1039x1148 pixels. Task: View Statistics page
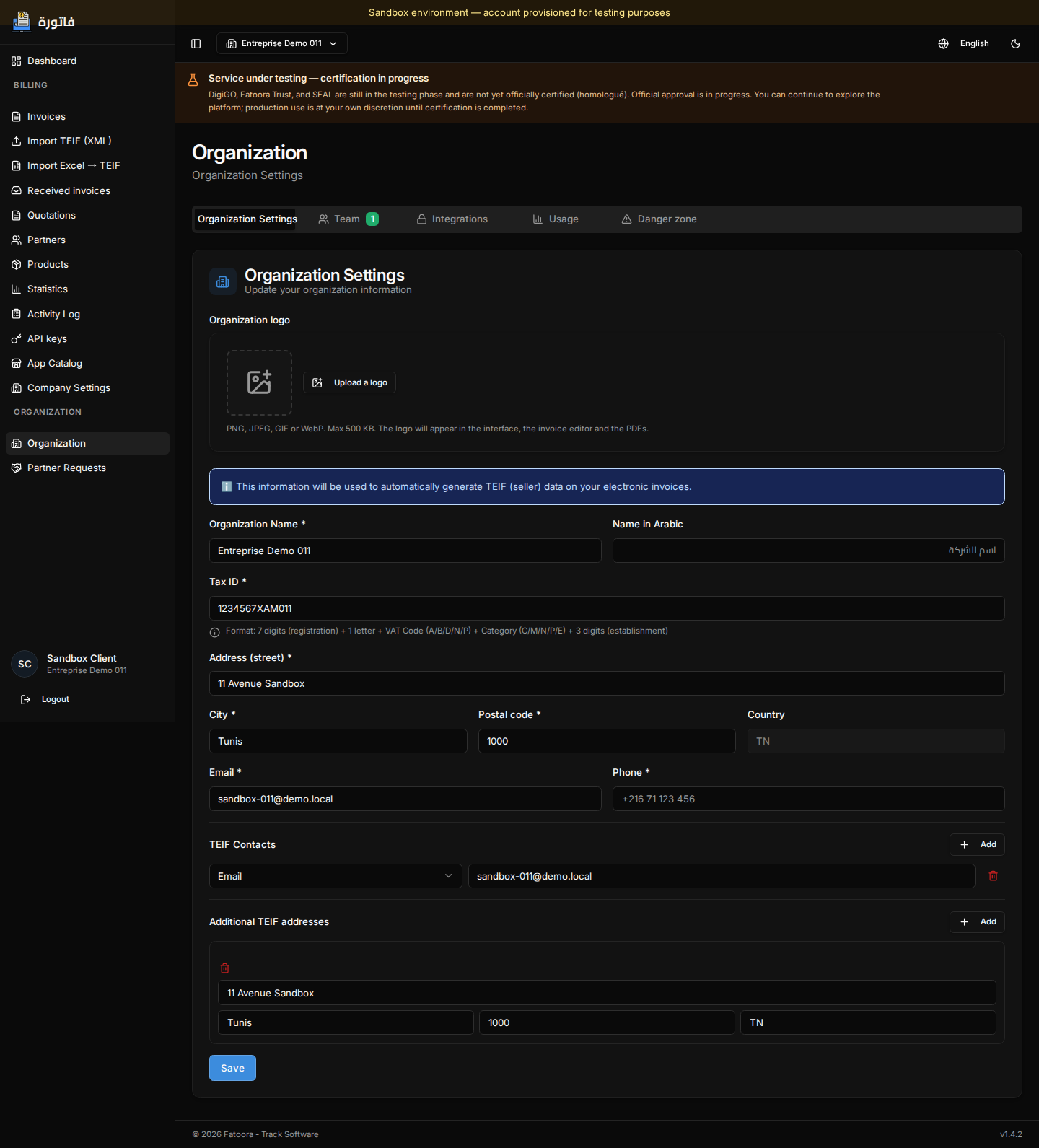87,289
